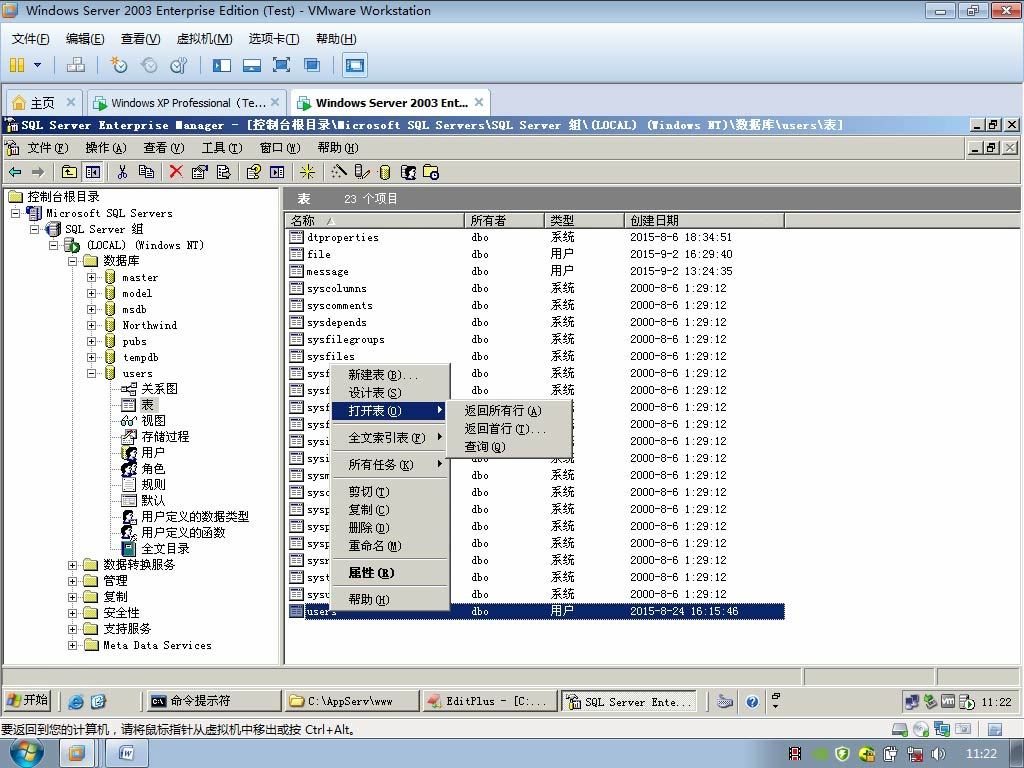This screenshot has width=1024, height=768.
Task: Select 视图 under users database
Action: 153,421
